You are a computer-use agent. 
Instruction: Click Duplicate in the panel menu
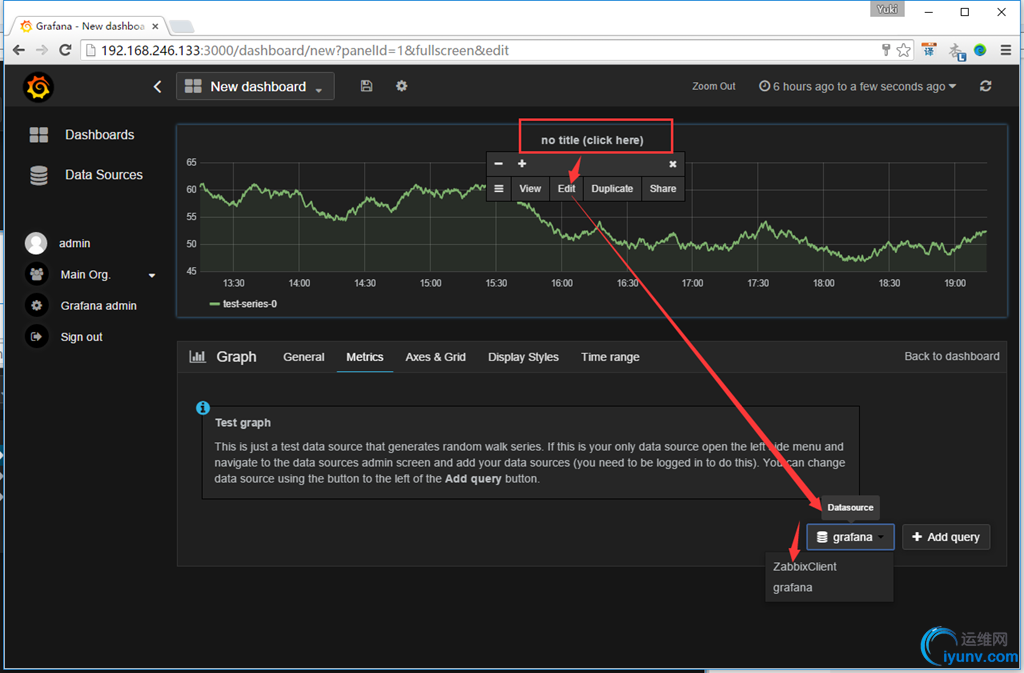click(x=612, y=189)
